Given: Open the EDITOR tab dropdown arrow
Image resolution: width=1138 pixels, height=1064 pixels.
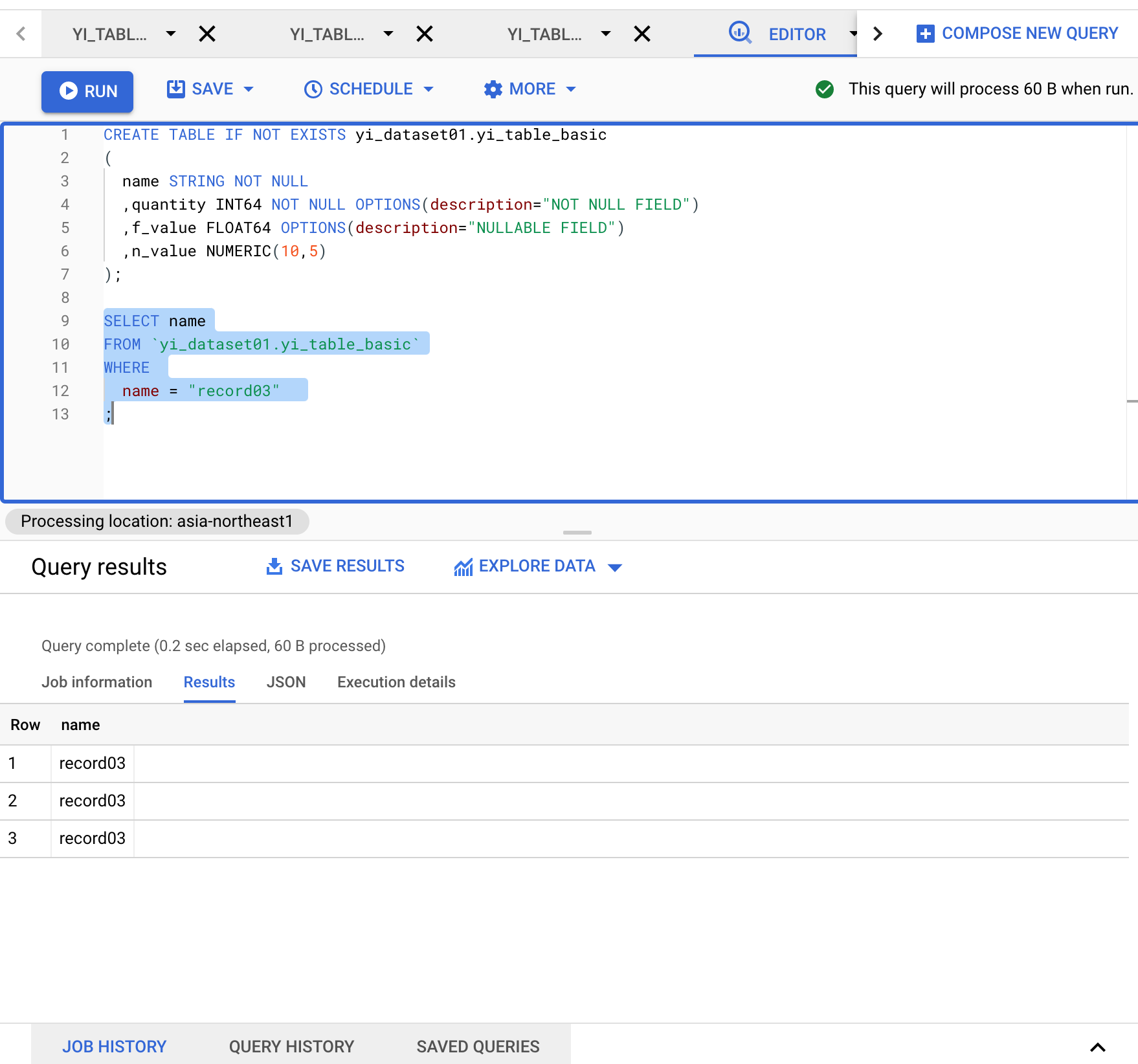Looking at the screenshot, I should [x=853, y=34].
